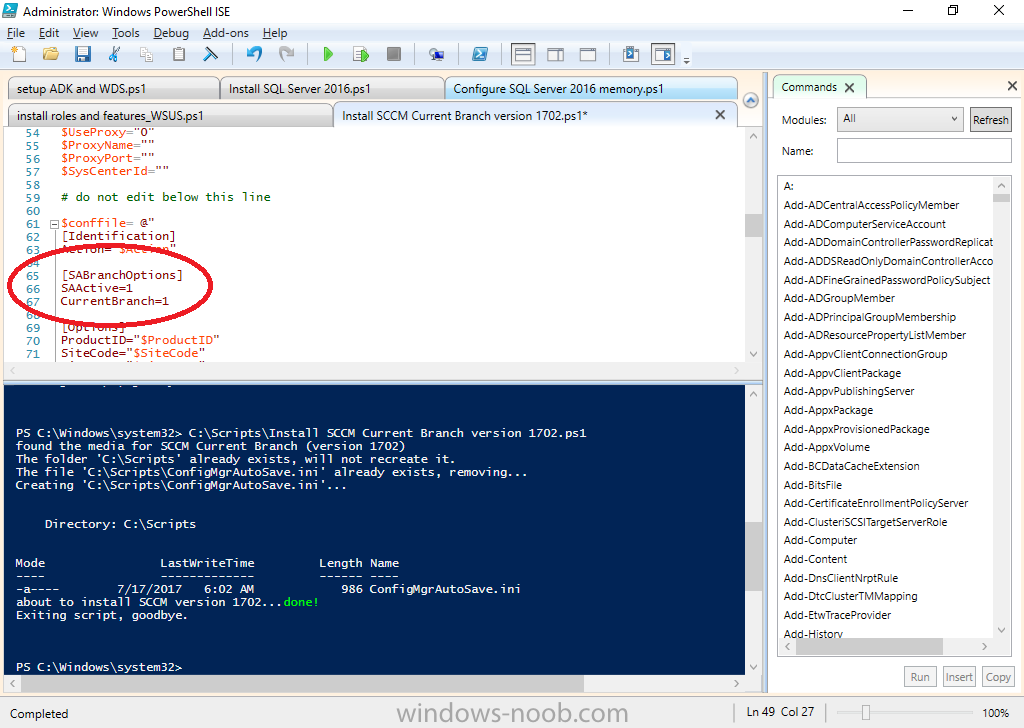1024x728 pixels.
Task: Stop operation with the square icon
Action: (x=393, y=54)
